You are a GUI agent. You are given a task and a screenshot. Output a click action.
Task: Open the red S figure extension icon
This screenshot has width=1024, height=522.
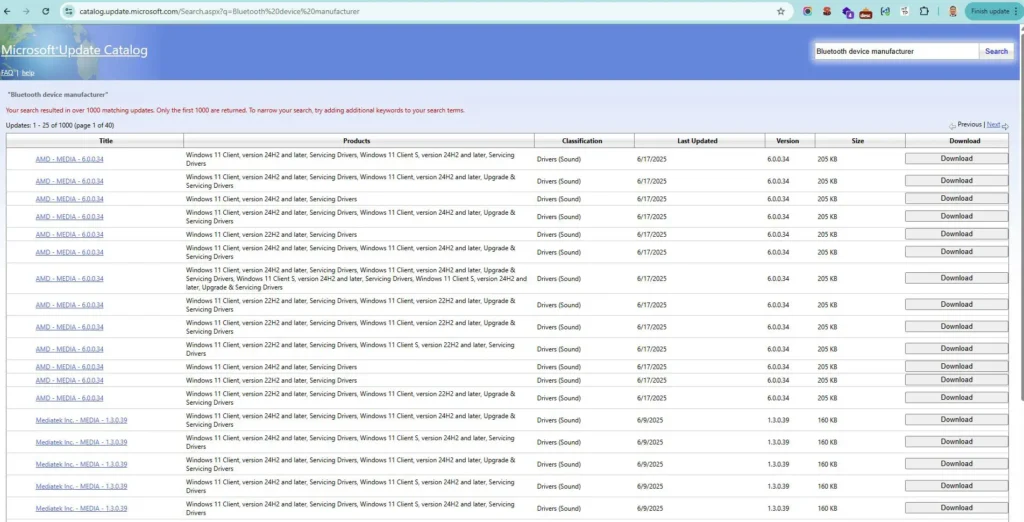click(x=827, y=11)
